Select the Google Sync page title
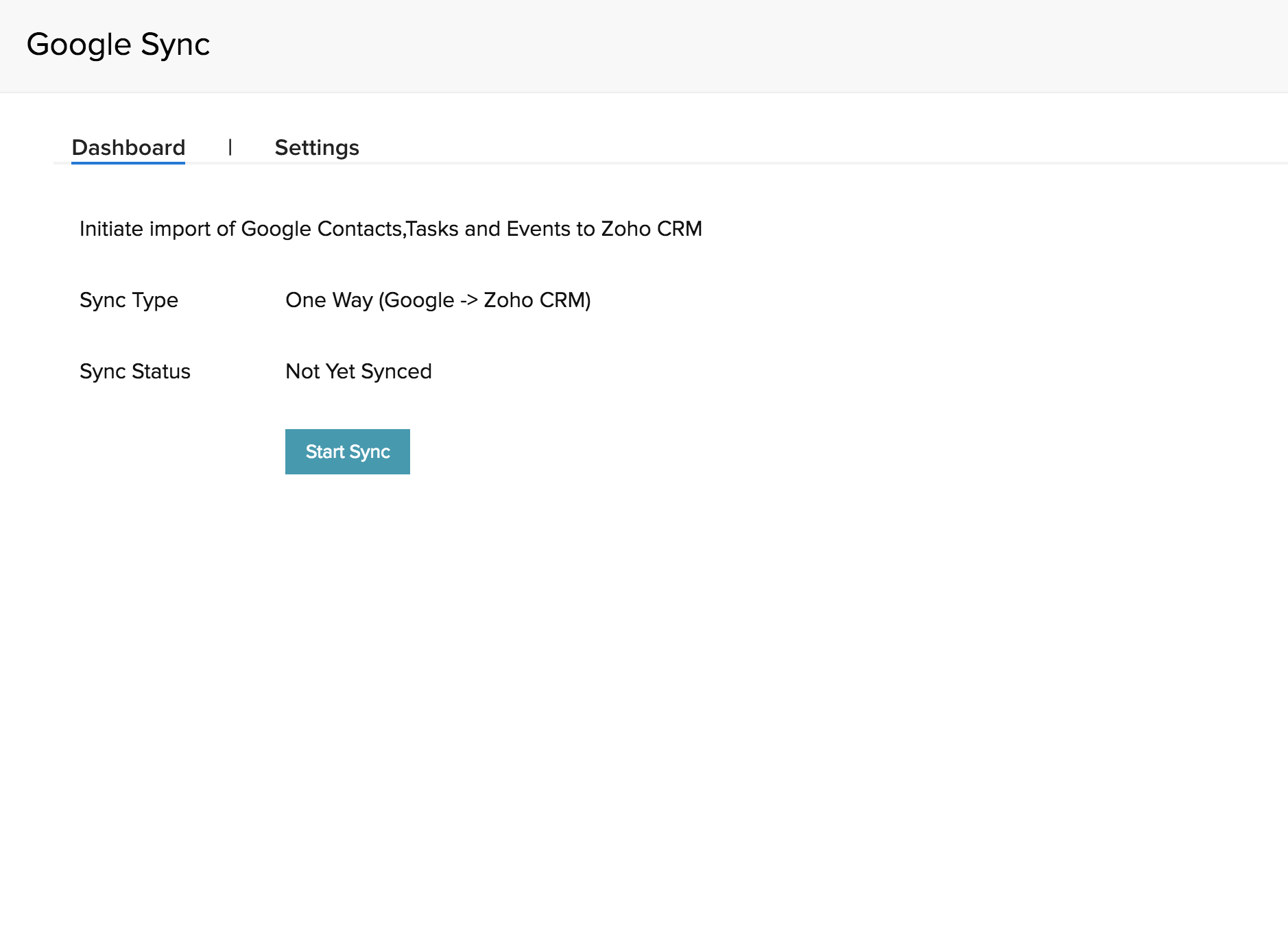The image size is (1288, 946). click(x=118, y=45)
